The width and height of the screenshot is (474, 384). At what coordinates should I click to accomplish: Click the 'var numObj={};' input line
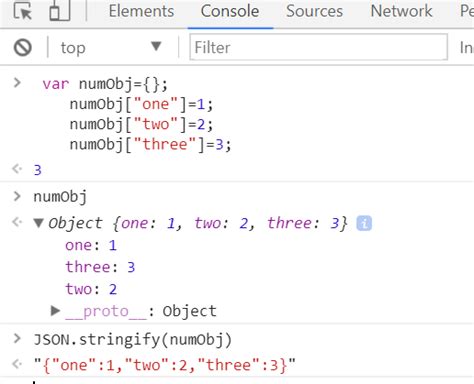pyautogui.click(x=105, y=84)
